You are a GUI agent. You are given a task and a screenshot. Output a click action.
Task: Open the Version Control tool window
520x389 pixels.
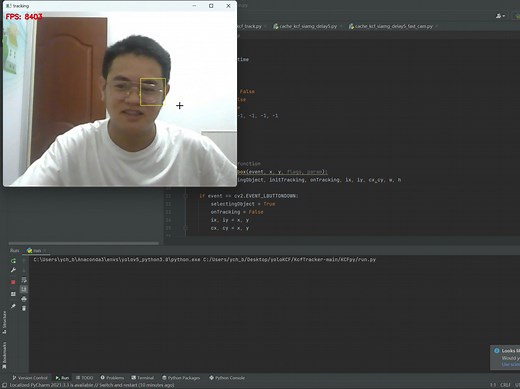30,378
